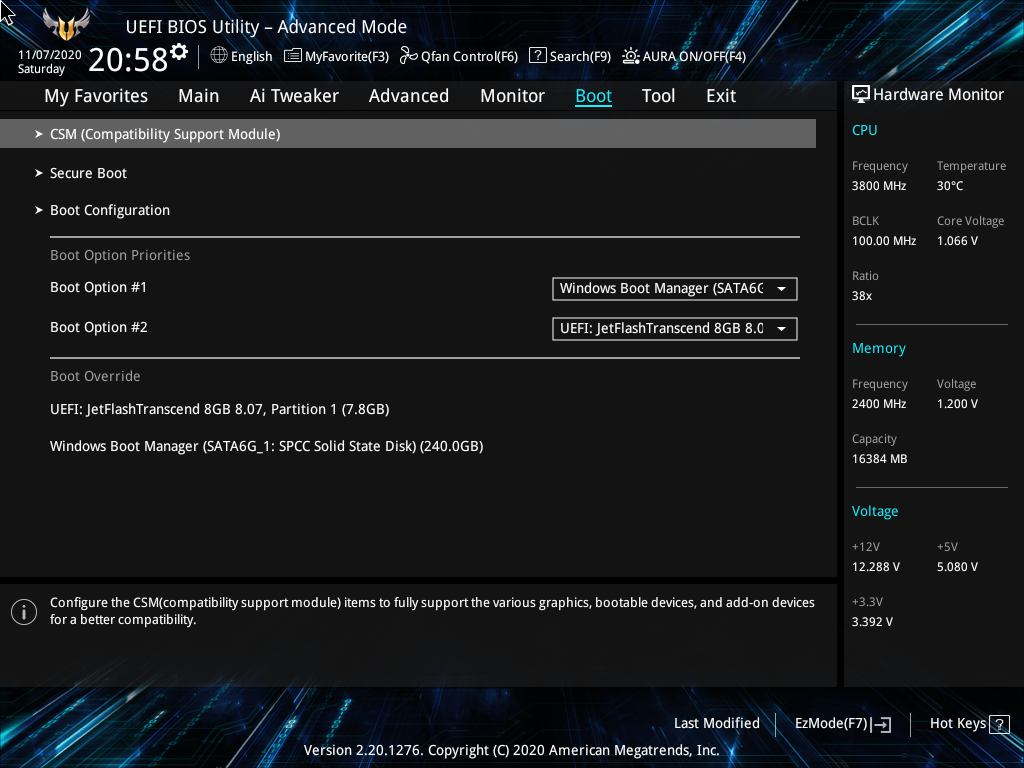
Task: Switch to the Exit tab
Action: point(721,96)
